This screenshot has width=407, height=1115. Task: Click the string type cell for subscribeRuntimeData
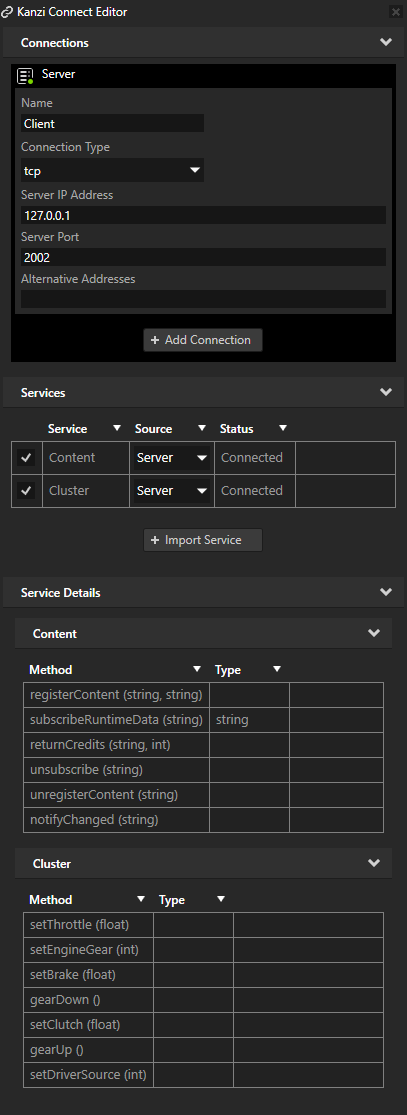pos(249,720)
